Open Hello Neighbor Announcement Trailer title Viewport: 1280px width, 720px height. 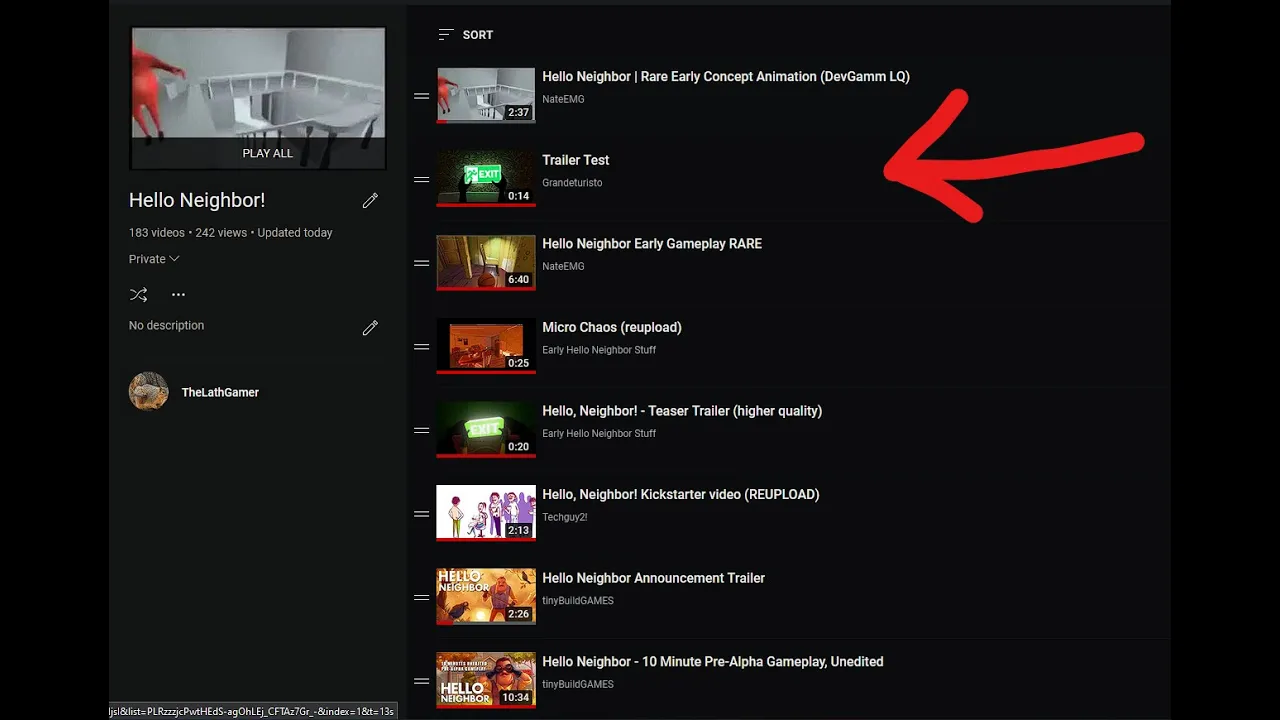point(653,578)
